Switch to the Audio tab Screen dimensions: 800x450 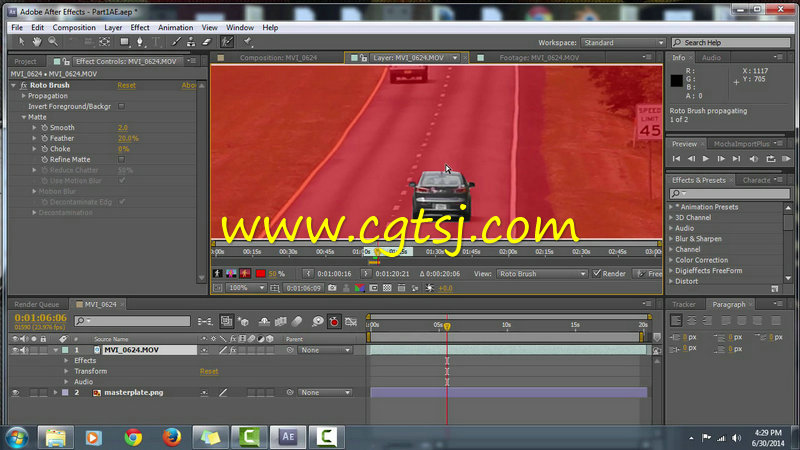click(x=711, y=58)
